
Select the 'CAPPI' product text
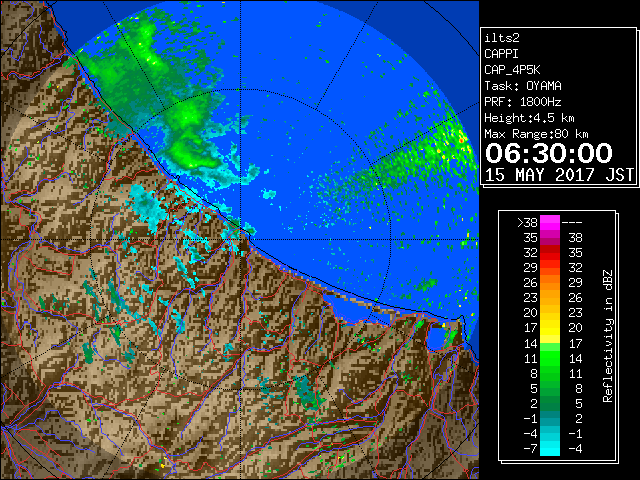501,54
